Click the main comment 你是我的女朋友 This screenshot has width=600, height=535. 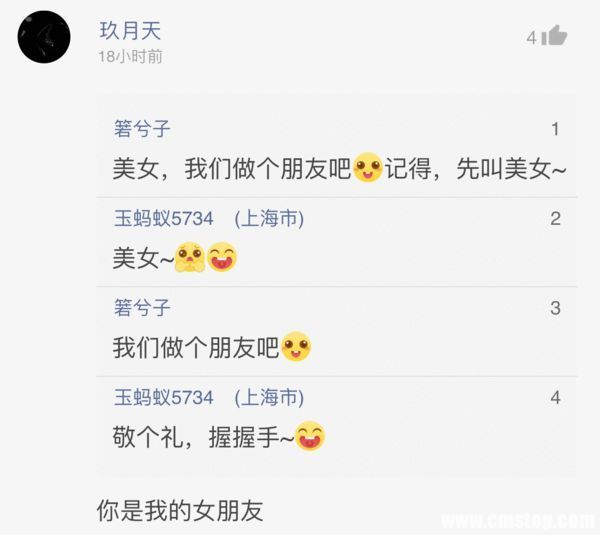point(180,511)
